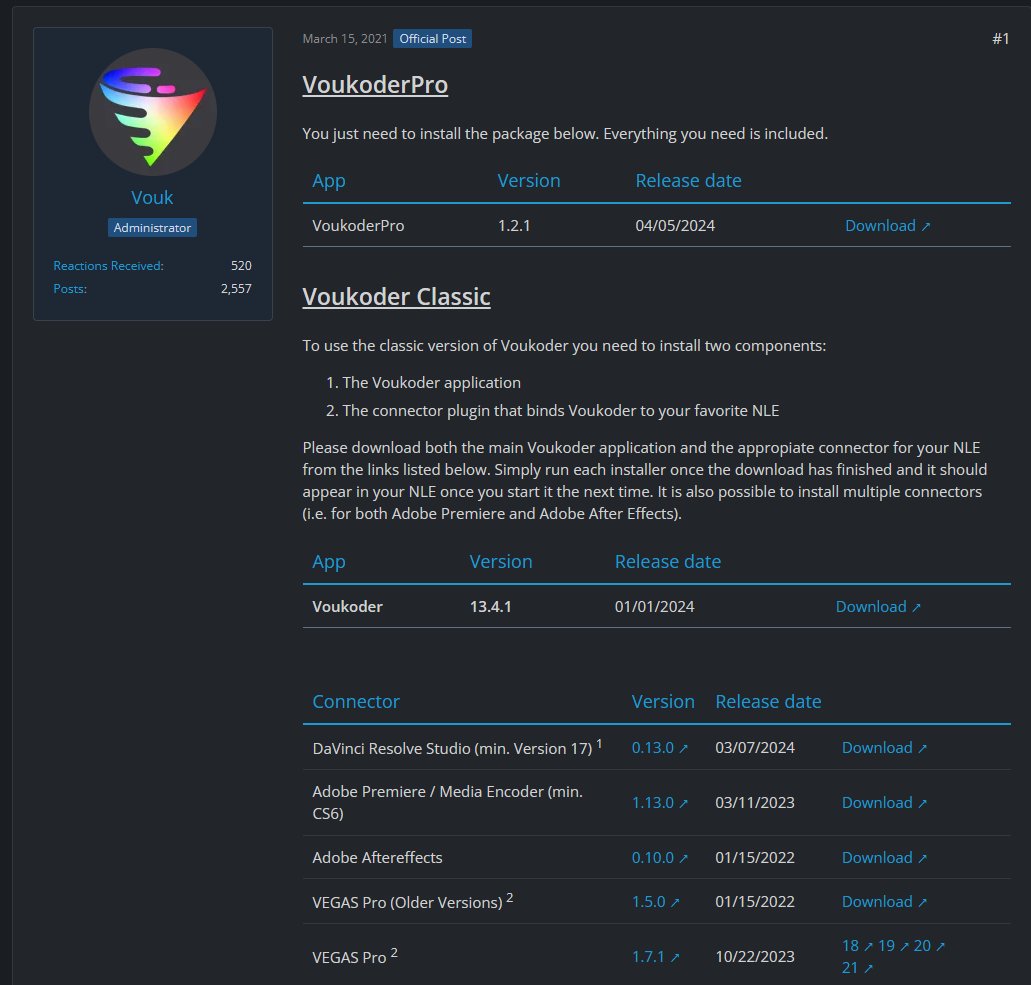Click the 03/07/2024 release date cell
The width and height of the screenshot is (1031, 985).
755,748
